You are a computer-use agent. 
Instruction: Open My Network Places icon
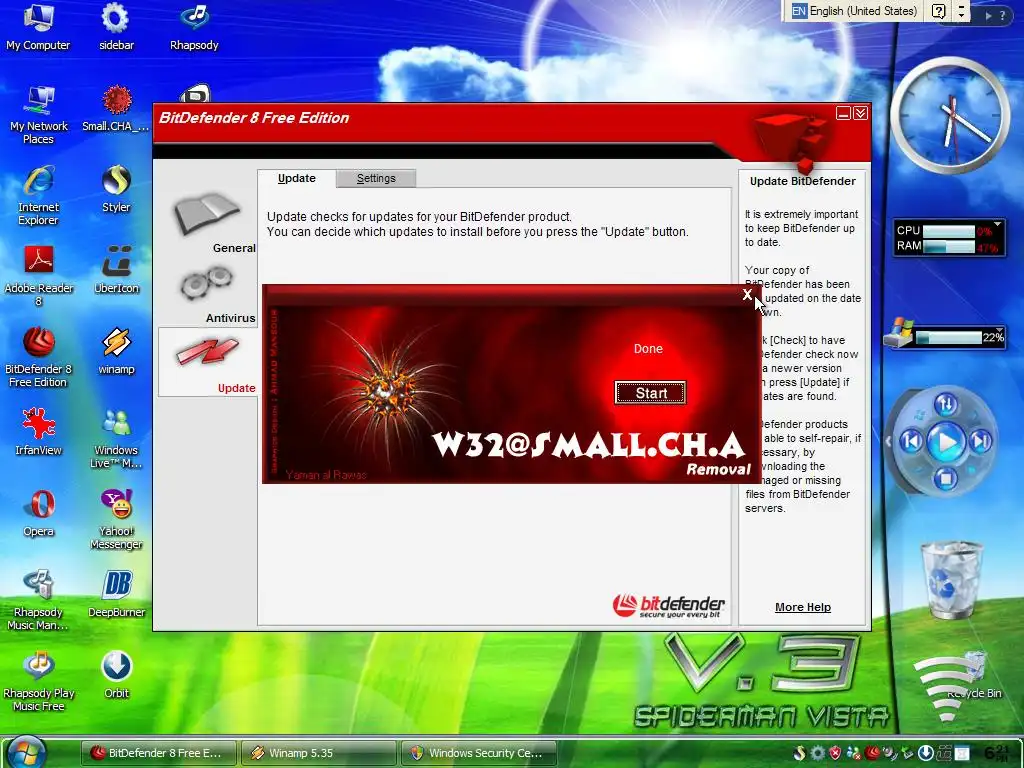tap(39, 115)
